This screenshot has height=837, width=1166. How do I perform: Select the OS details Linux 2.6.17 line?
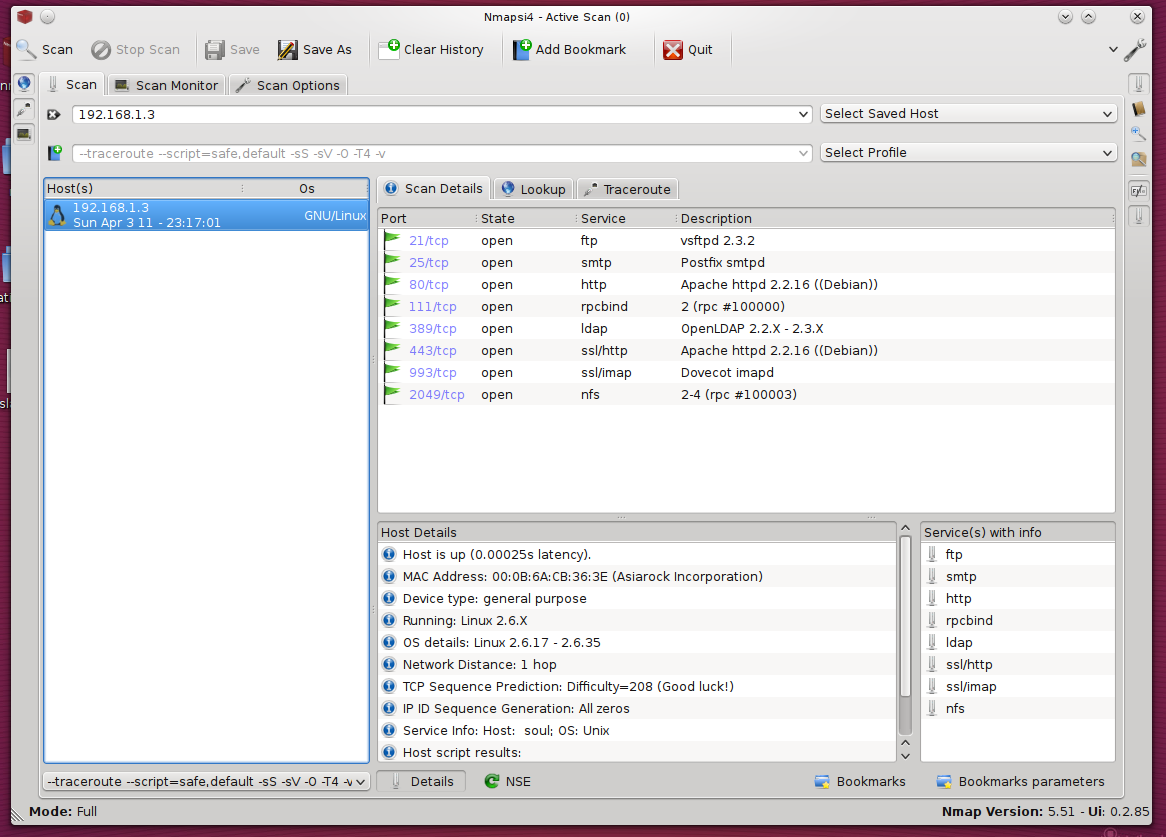pyautogui.click(x=637, y=642)
